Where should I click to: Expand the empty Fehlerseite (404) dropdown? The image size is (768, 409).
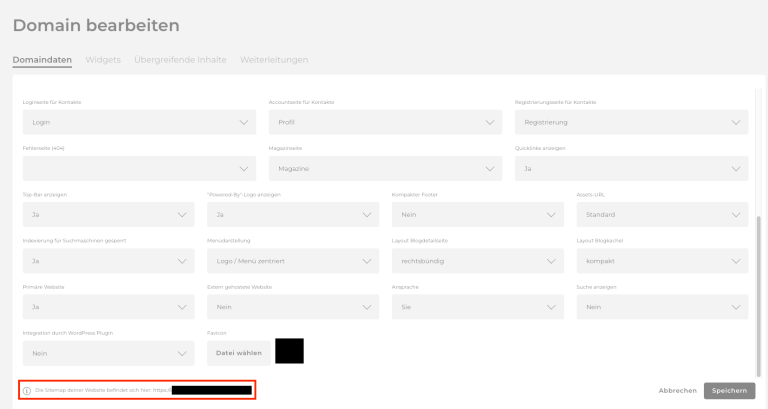pos(139,169)
